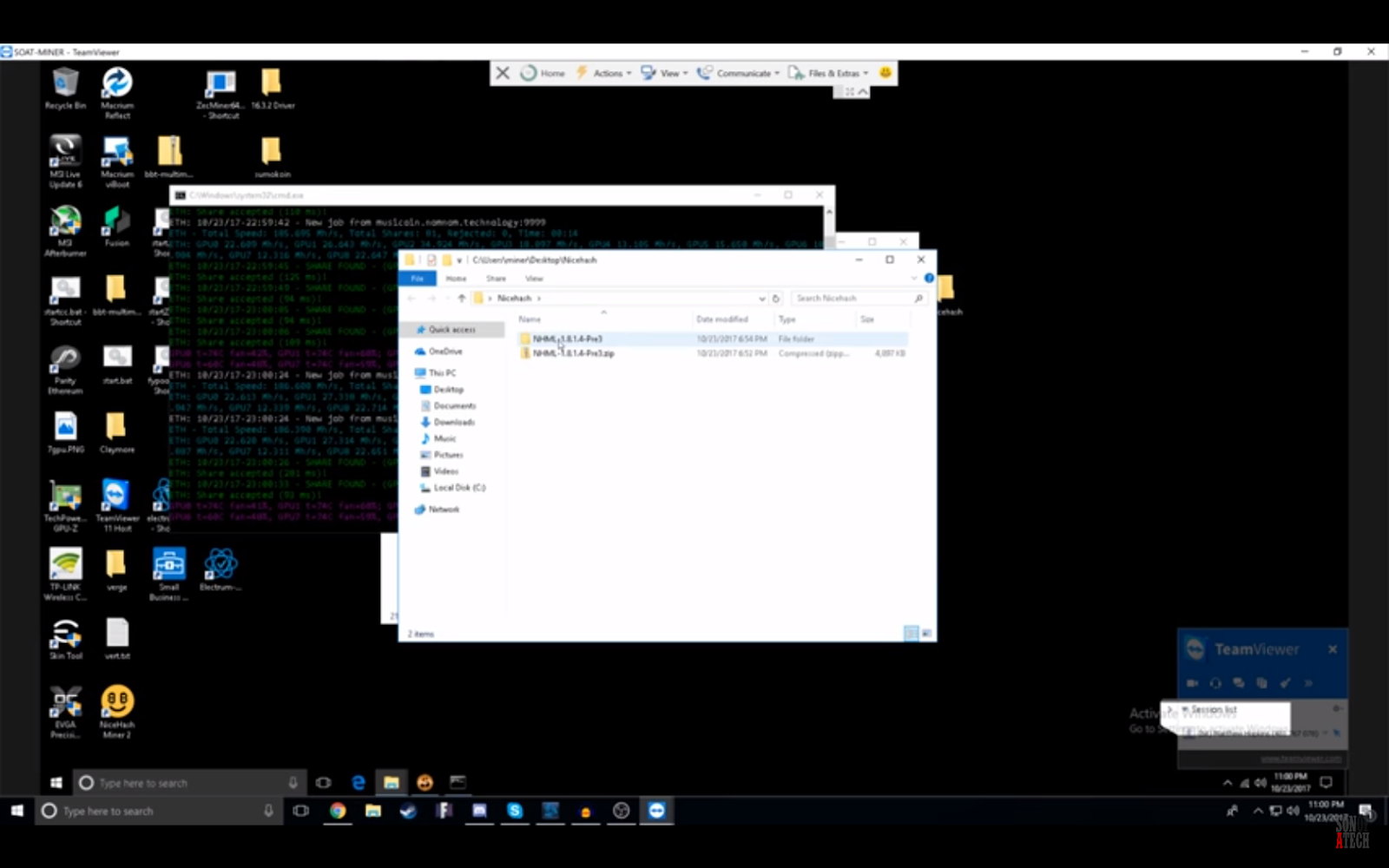Open Google Chrome on the local taskbar
Viewport: 1389px width, 868px height.
pos(338,811)
